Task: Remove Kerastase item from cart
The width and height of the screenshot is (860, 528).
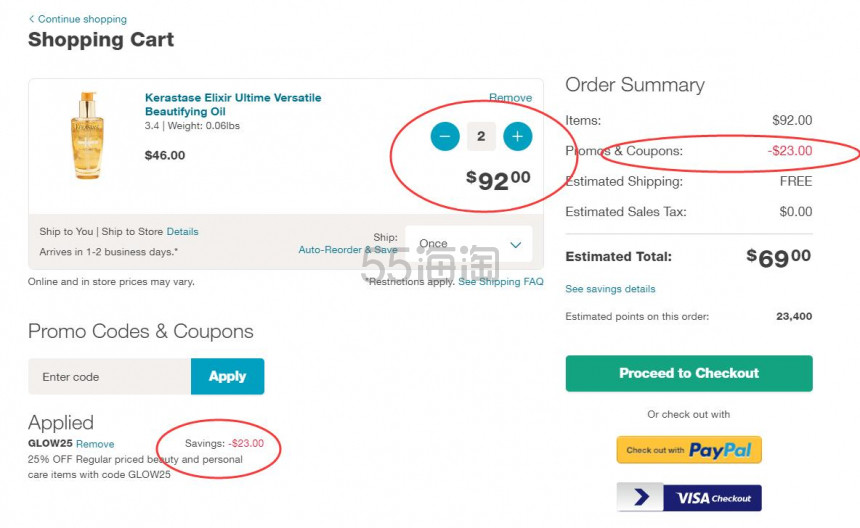Action: (x=510, y=98)
